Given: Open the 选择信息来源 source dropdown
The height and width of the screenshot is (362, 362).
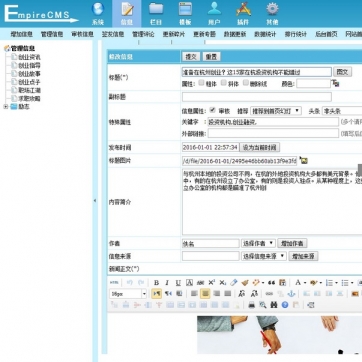Looking at the screenshot, I should pos(264,256).
